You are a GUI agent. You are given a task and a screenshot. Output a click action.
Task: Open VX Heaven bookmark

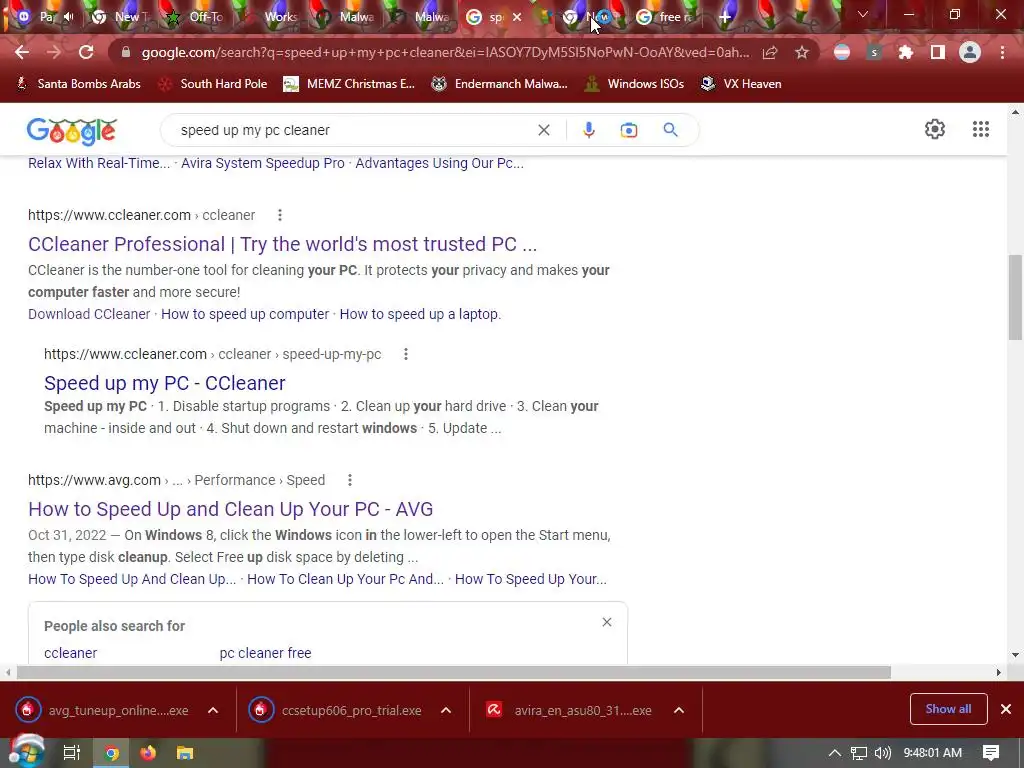(741, 84)
